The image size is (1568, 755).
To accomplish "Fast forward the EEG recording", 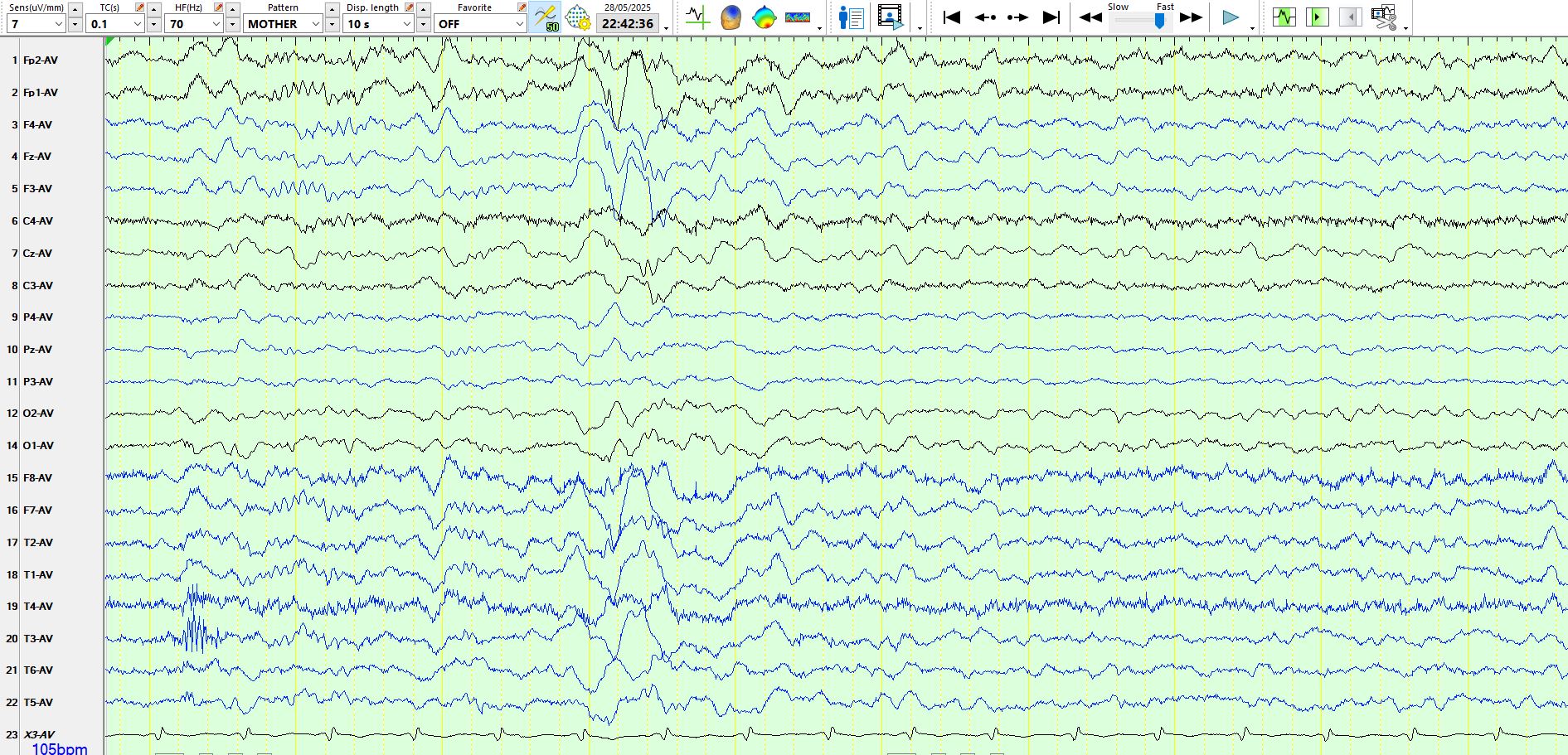I will pos(1192,17).
